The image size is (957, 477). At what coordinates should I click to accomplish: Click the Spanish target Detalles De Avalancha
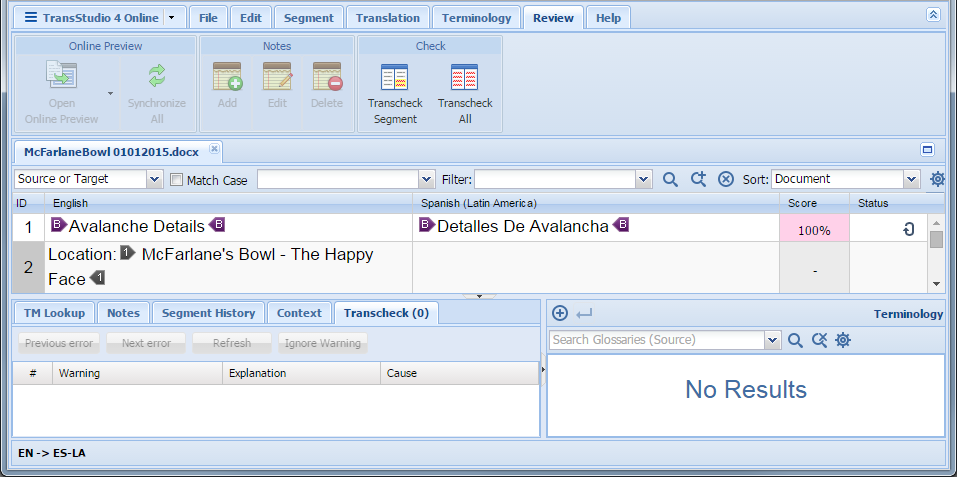pyautogui.click(x=523, y=227)
